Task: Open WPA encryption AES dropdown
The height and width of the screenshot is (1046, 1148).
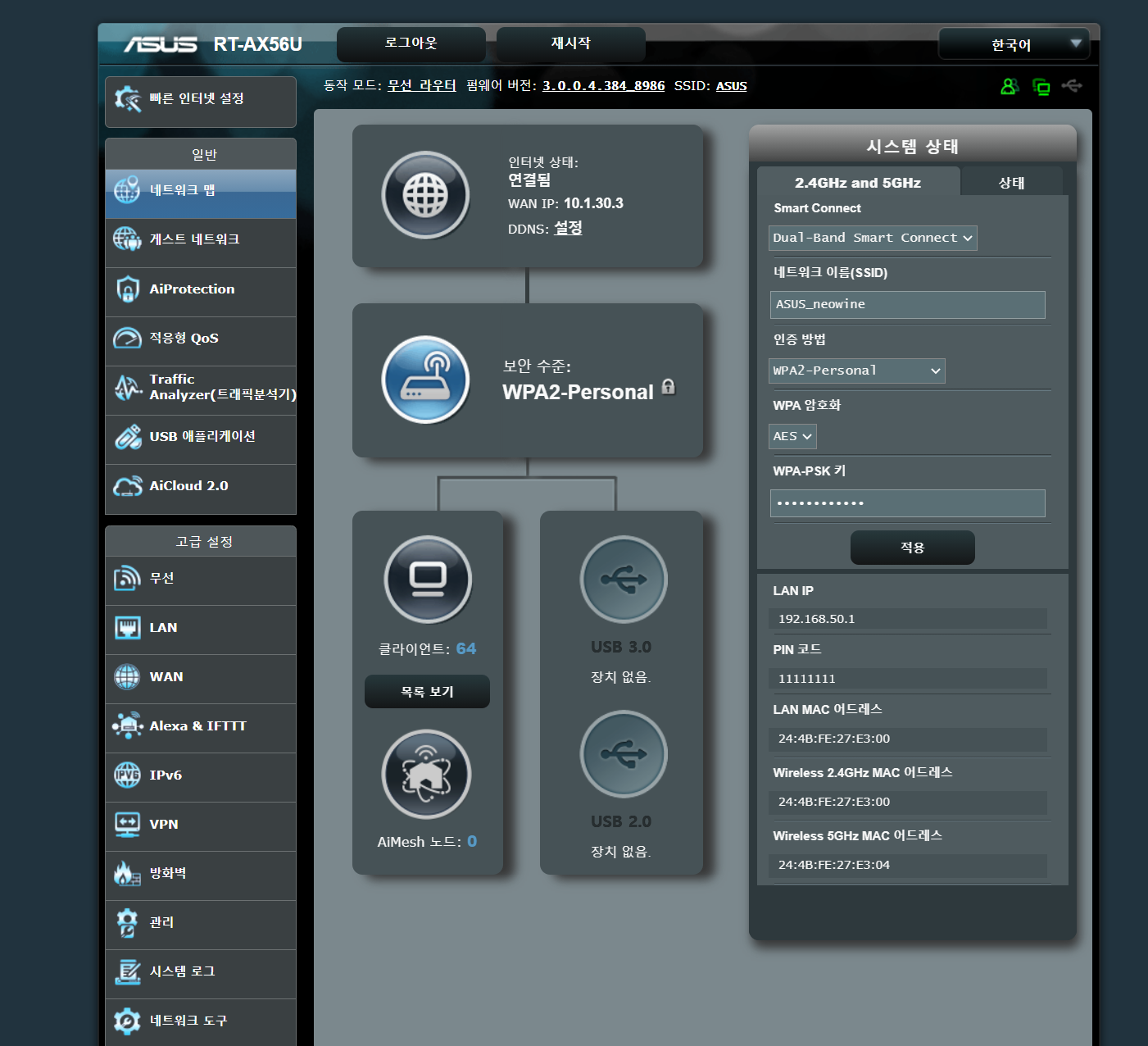Action: pos(792,436)
